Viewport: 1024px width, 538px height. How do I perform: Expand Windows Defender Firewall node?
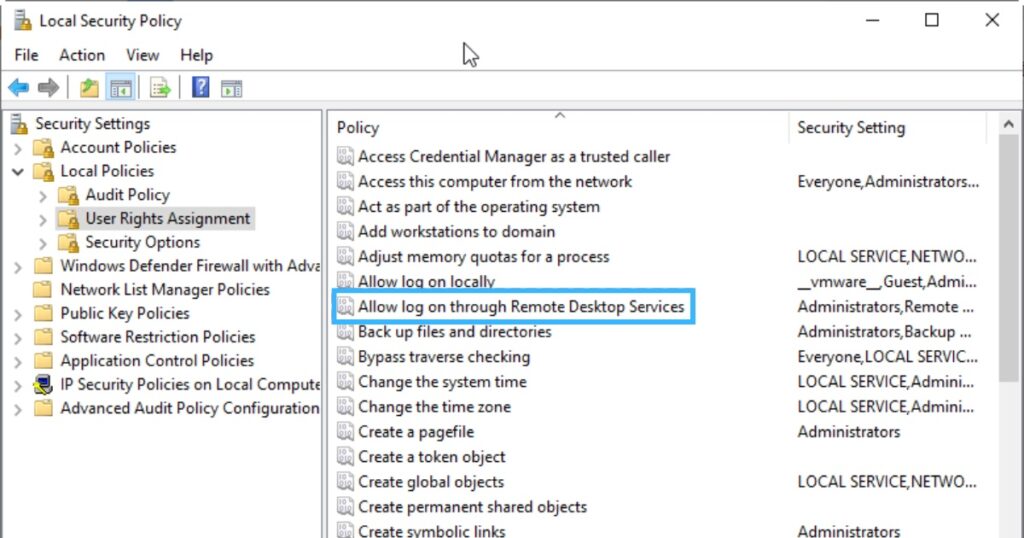(x=18, y=267)
